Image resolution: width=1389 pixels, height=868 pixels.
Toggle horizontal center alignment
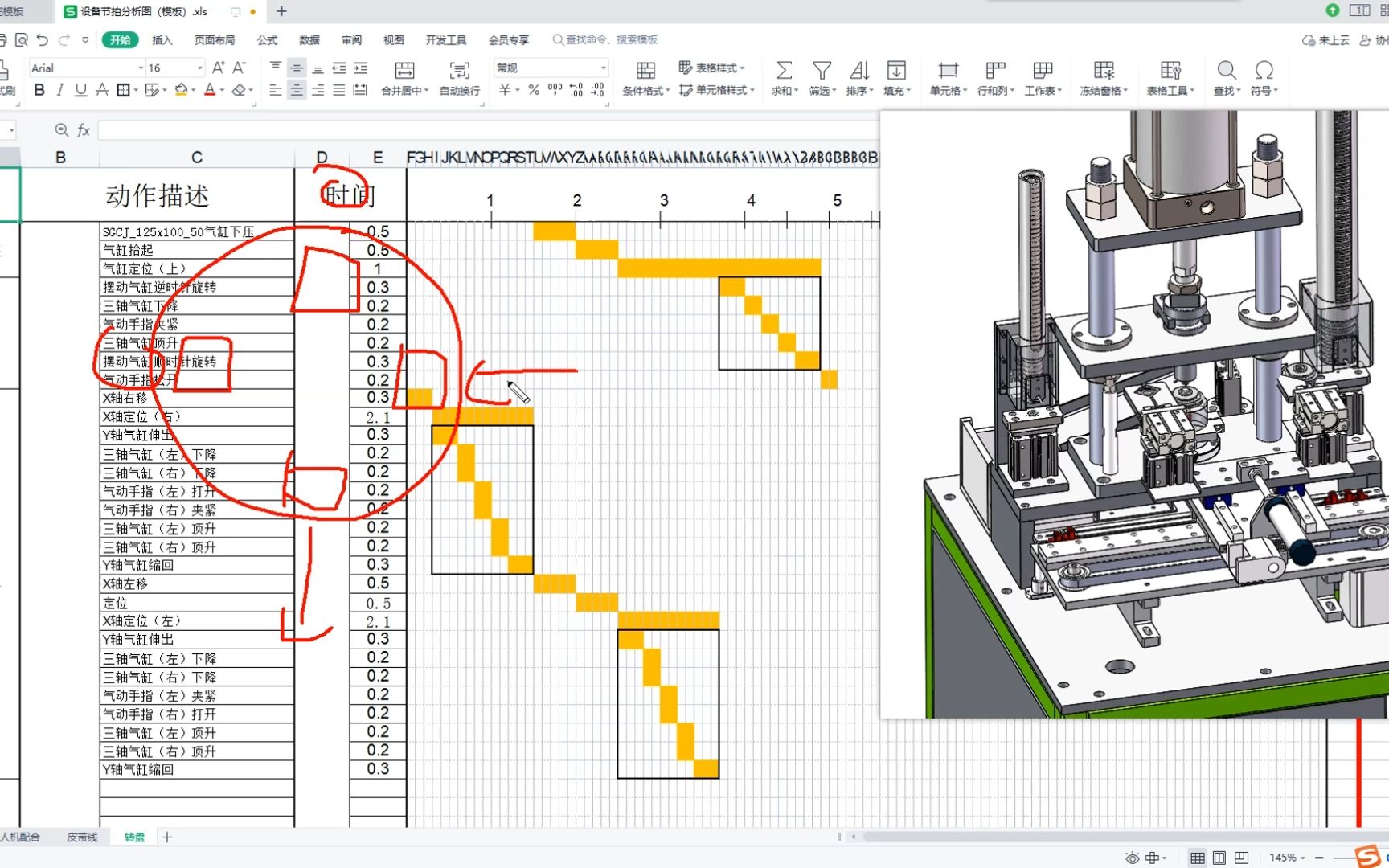(297, 90)
